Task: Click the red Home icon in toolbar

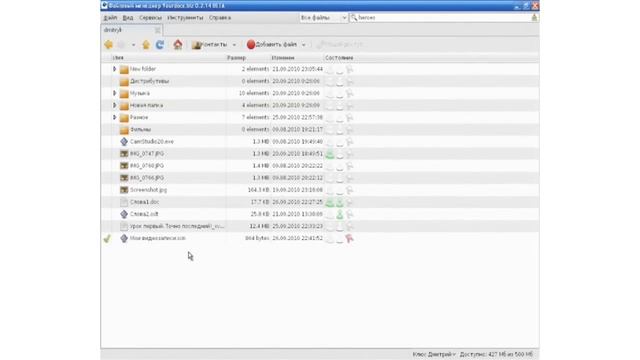Action: pyautogui.click(x=178, y=44)
